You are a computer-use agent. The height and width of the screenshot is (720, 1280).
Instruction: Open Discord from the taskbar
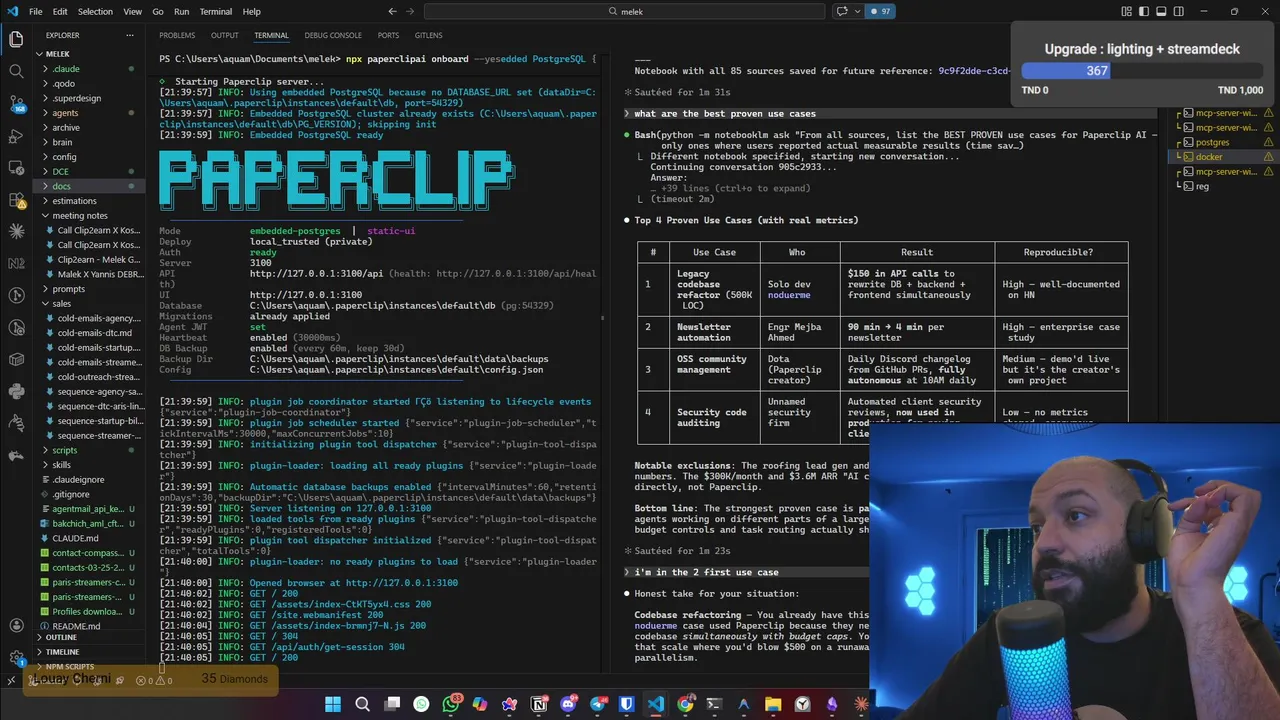pos(569,704)
